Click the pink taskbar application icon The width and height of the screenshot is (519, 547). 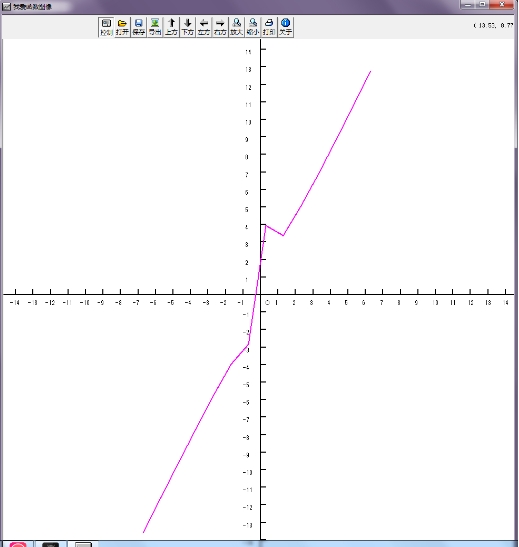point(18,544)
